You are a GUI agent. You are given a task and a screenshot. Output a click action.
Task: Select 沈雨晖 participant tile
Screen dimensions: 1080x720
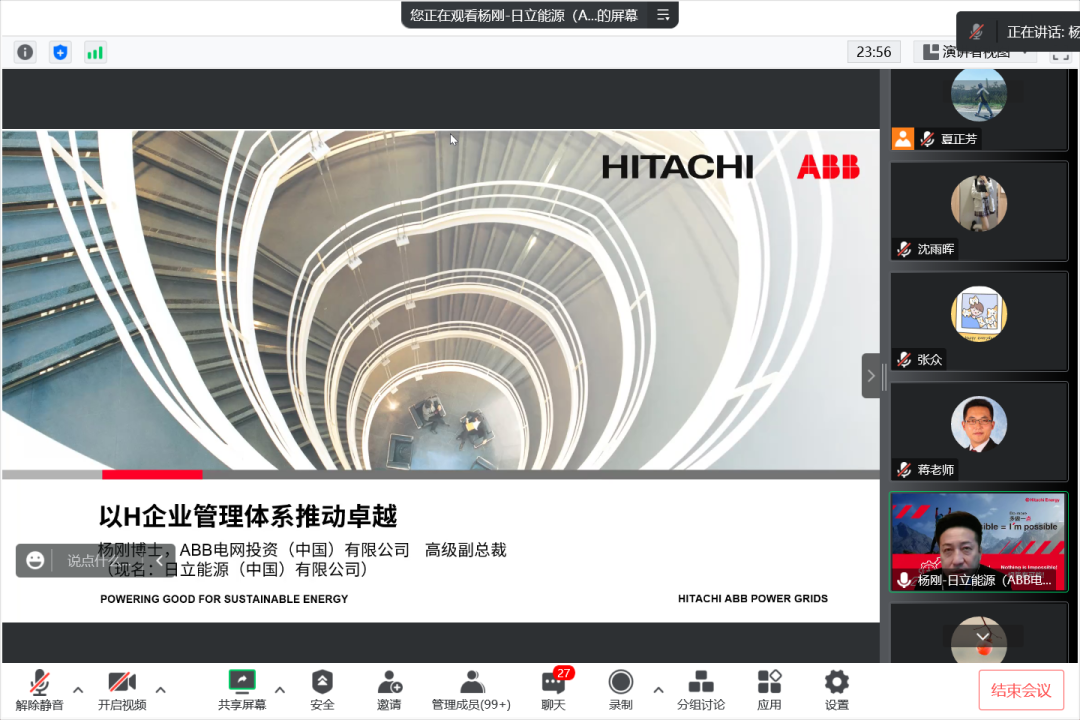(979, 212)
